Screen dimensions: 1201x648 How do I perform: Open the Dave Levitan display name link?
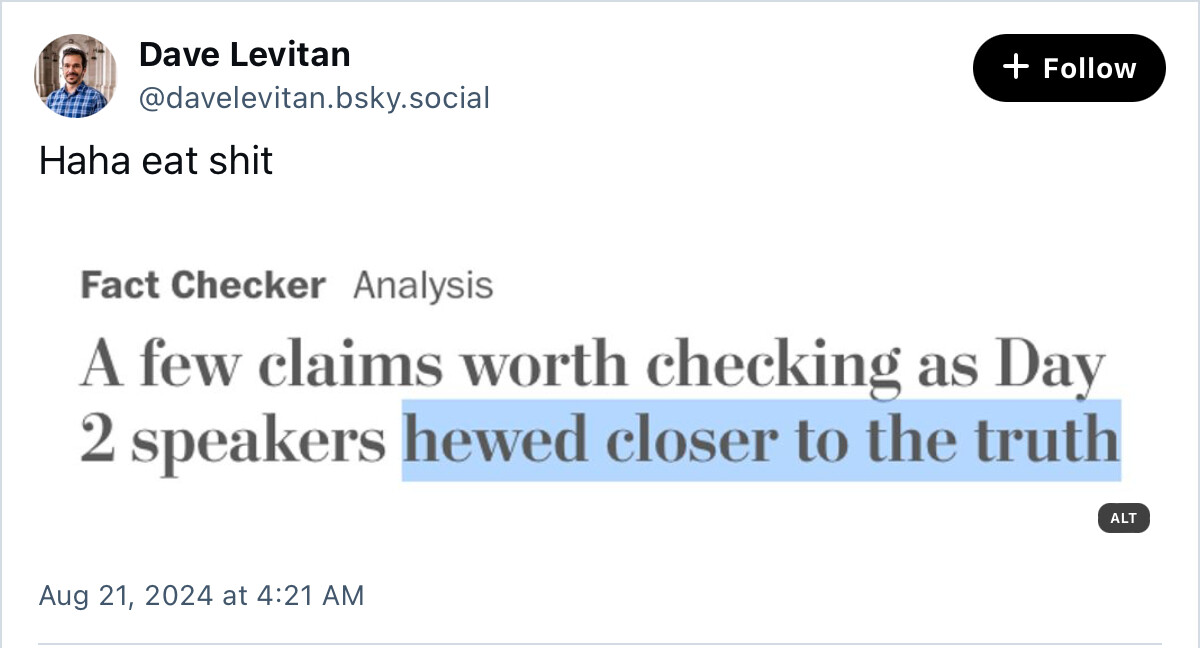[x=244, y=54]
